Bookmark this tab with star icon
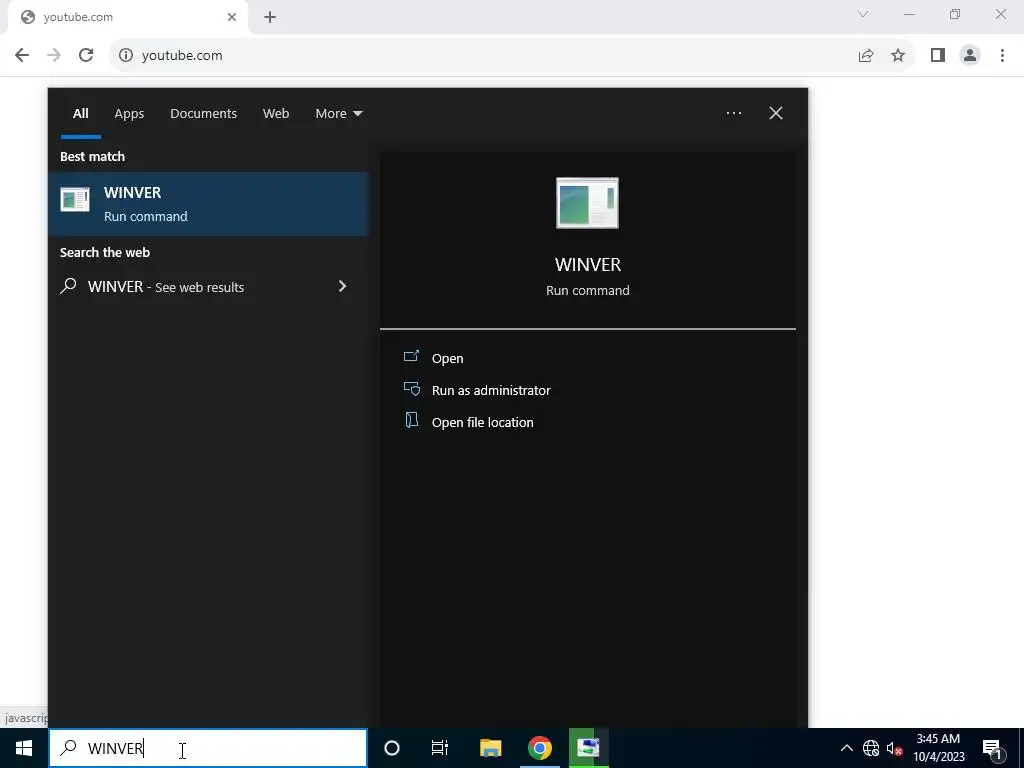1024x768 pixels. click(898, 56)
